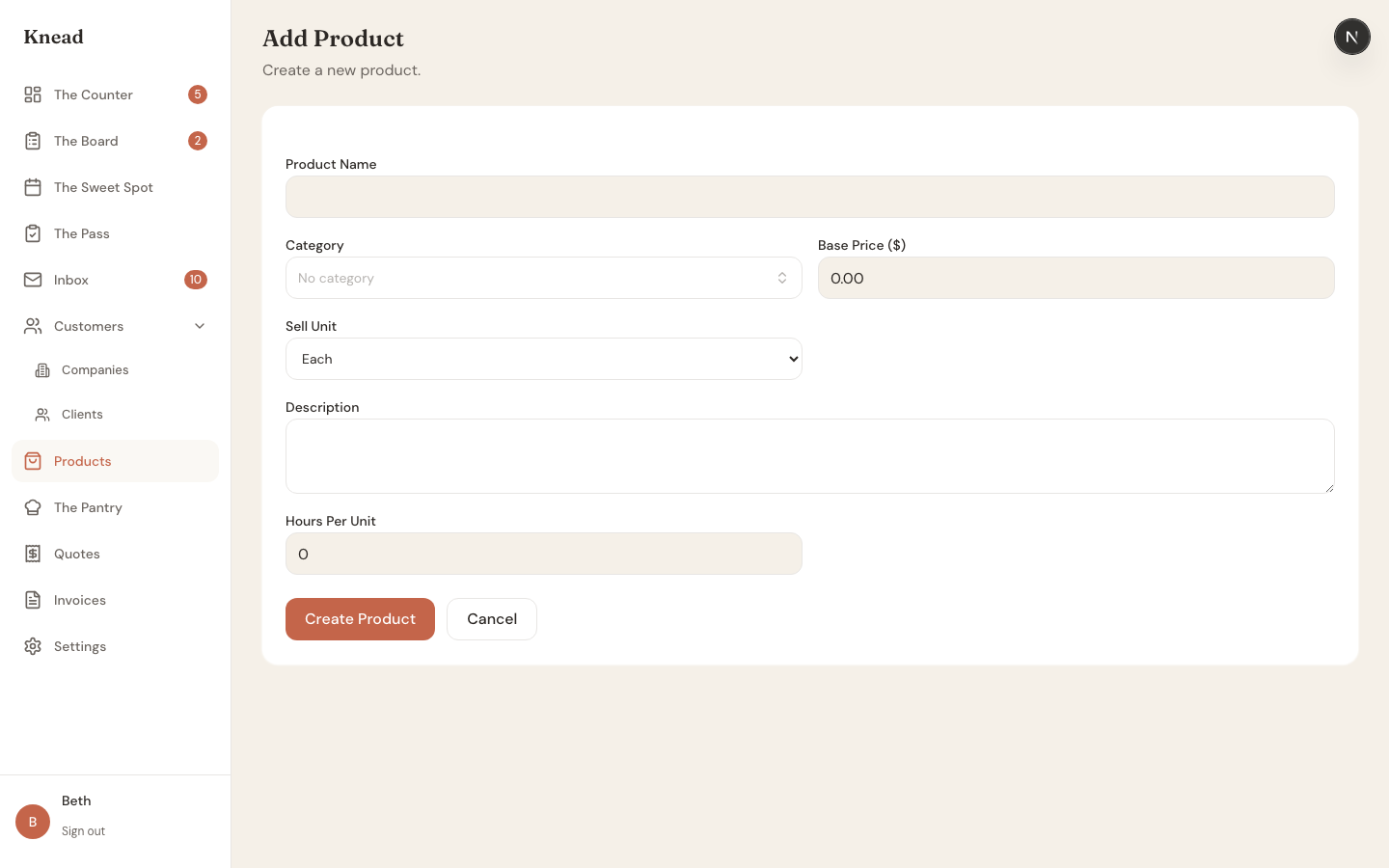
Task: Navigate to Invoices in the sidebar
Action: point(79,600)
